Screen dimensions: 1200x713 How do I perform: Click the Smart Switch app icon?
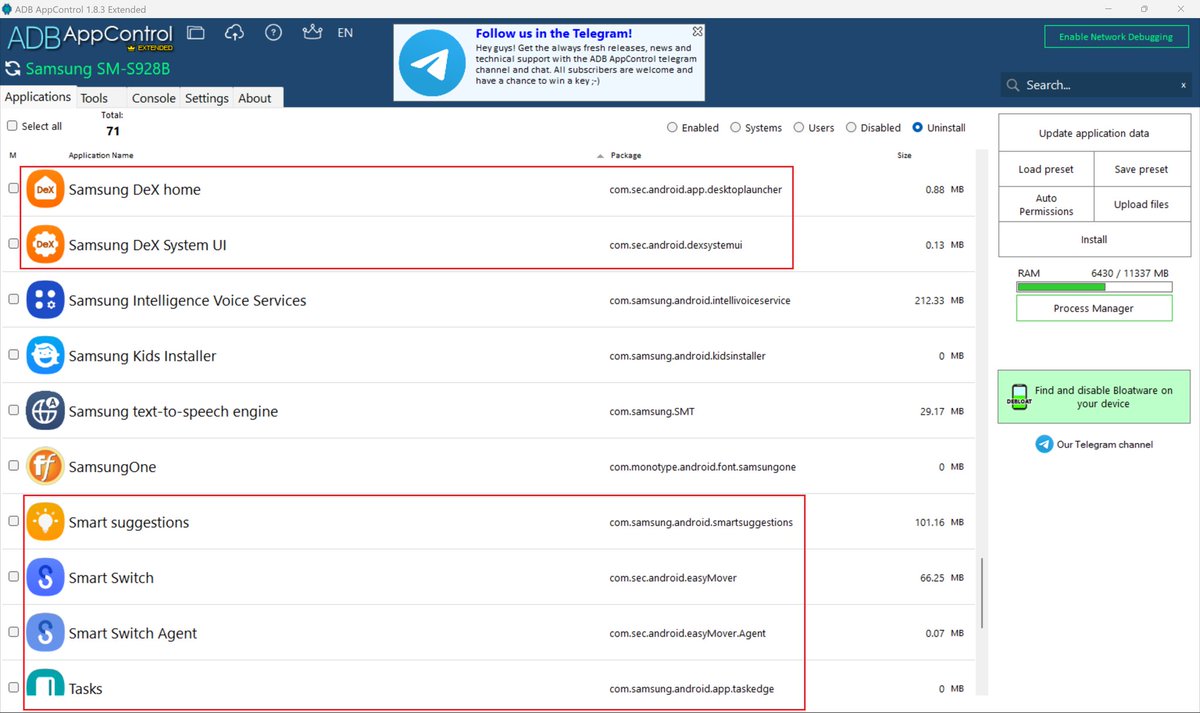coord(45,577)
